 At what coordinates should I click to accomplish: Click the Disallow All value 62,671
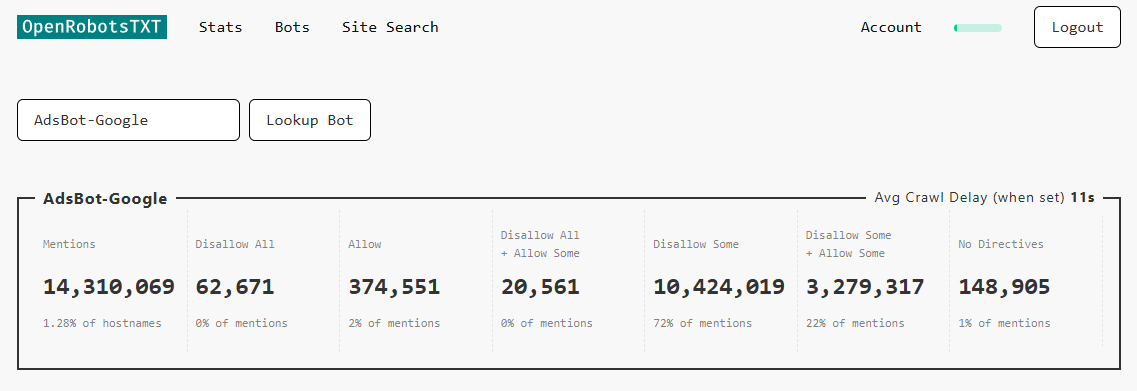pos(235,287)
